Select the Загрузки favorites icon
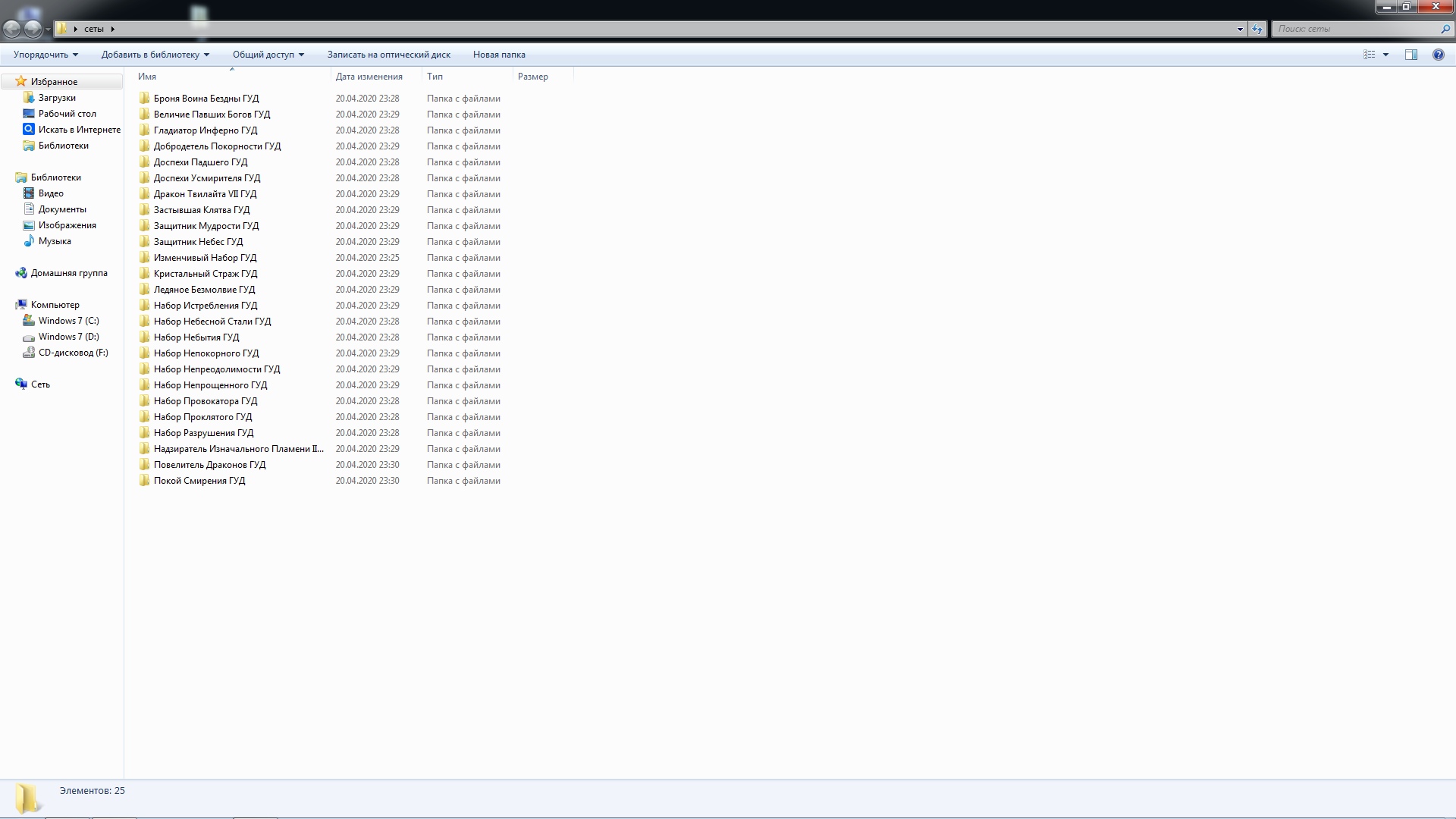Screen dimensions: 1456x819 coord(29,98)
